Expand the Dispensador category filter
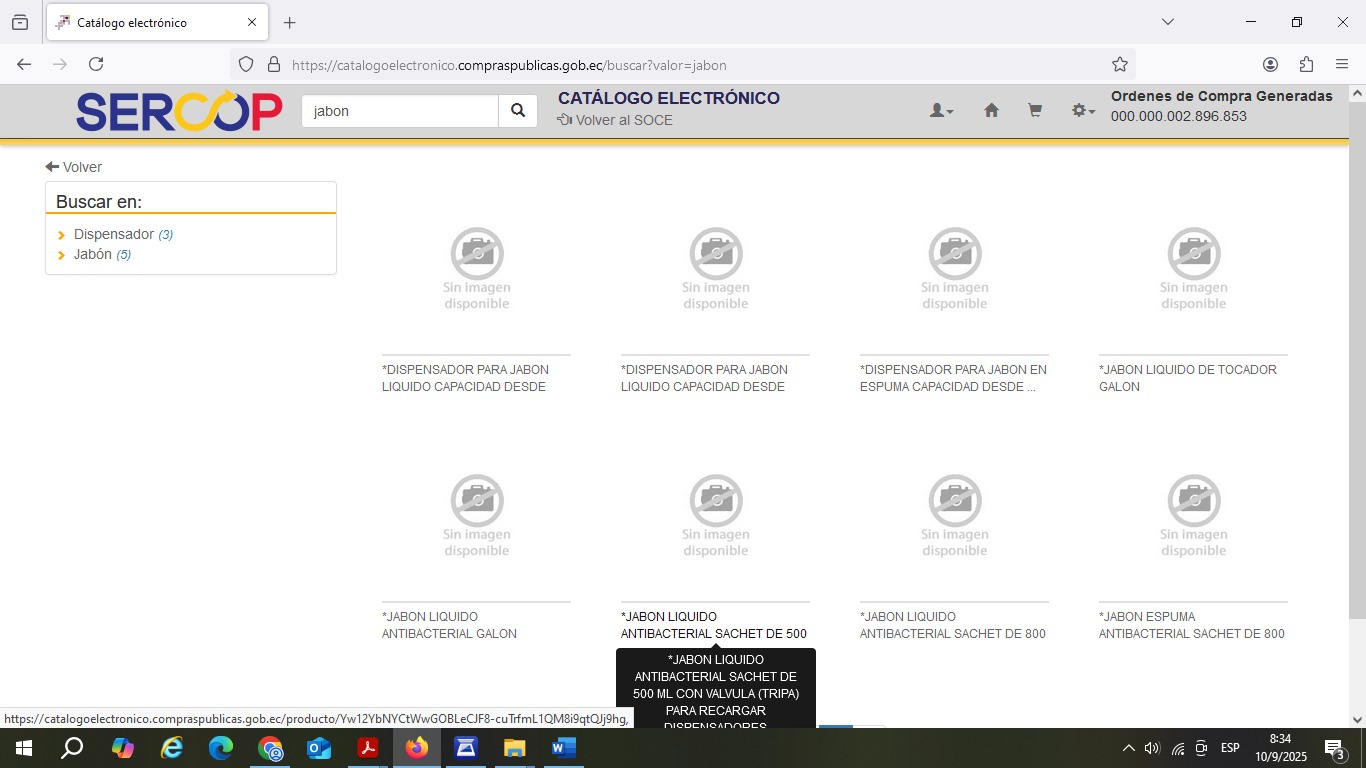The height and width of the screenshot is (768, 1366). click(113, 234)
